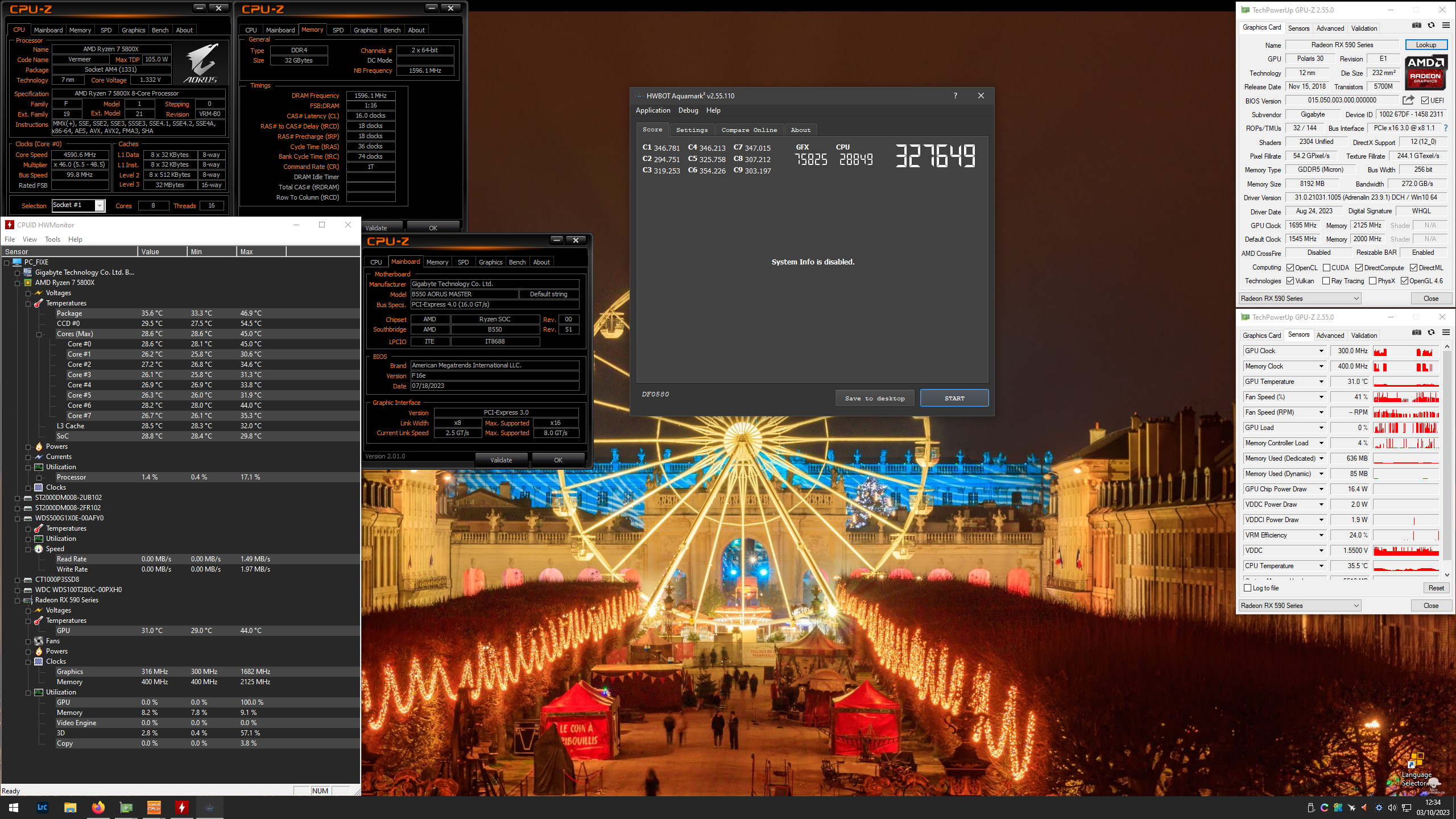
Task: Click Close button in GPU-Z Graphics Card window
Action: click(x=1431, y=299)
